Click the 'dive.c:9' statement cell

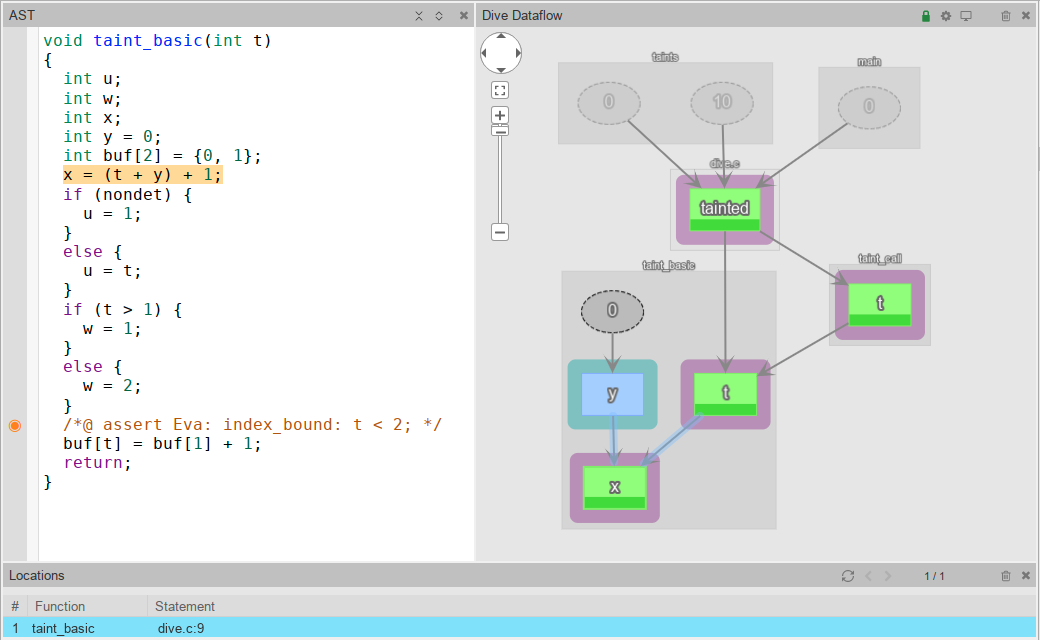[x=181, y=628]
